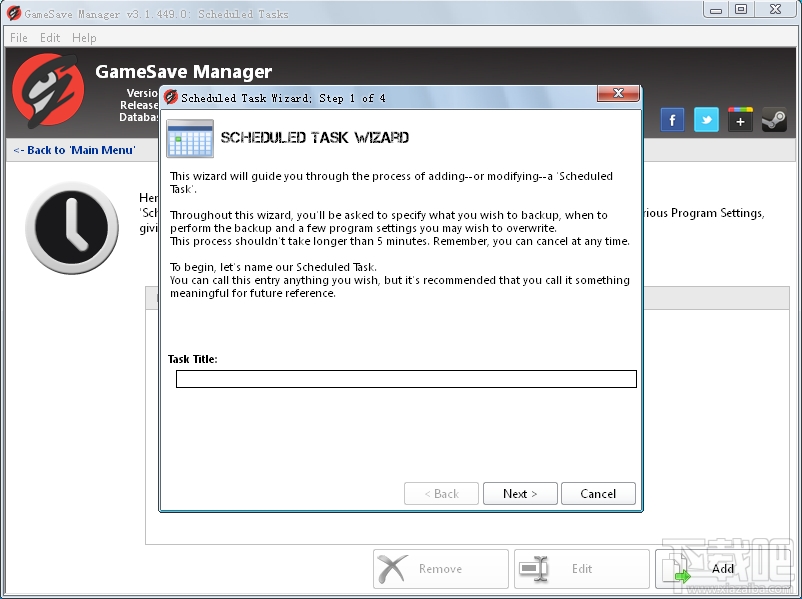
Task: Click inside the Task Title field
Action: (x=405, y=378)
